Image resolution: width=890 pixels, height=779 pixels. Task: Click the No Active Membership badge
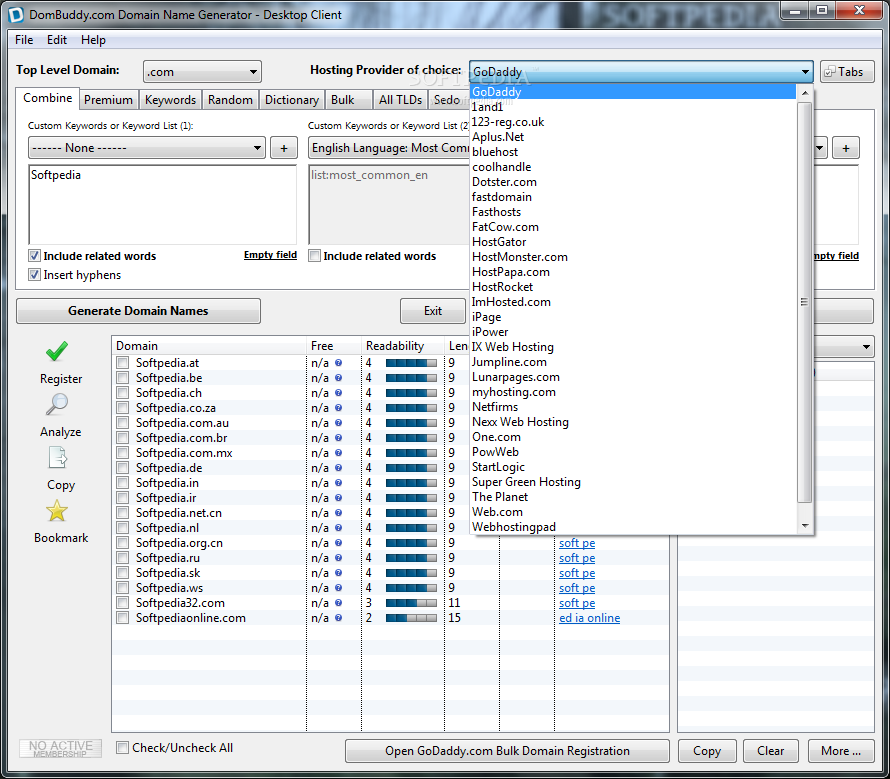[x=61, y=748]
